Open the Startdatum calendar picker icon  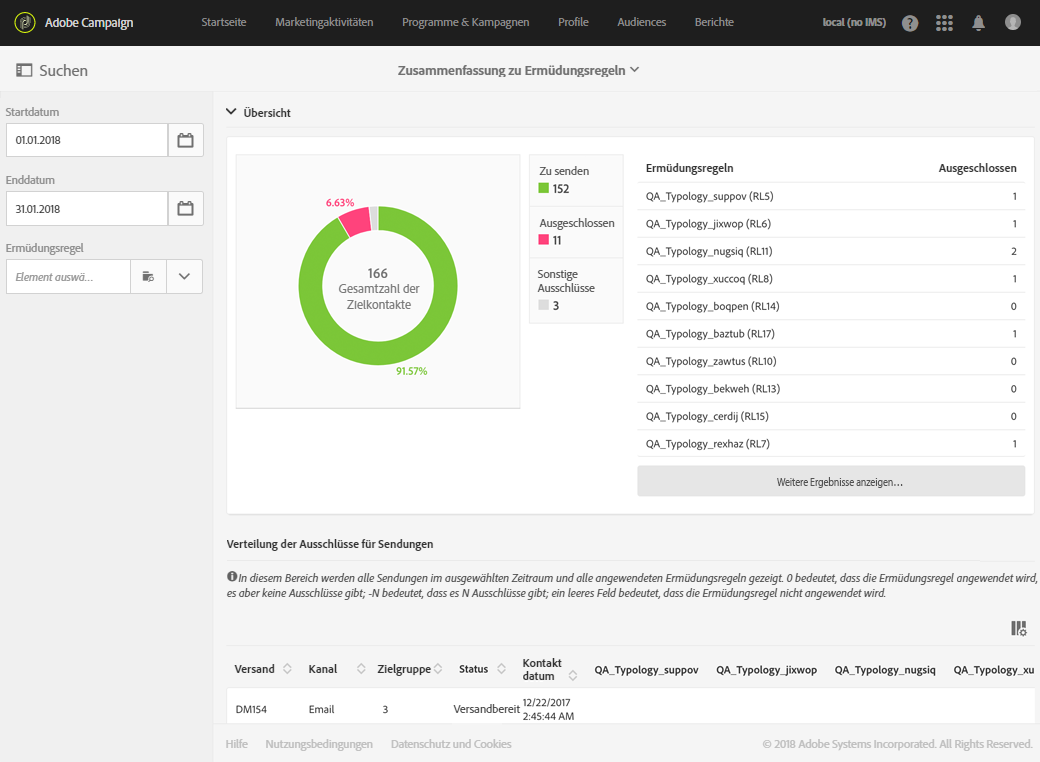coord(186,140)
